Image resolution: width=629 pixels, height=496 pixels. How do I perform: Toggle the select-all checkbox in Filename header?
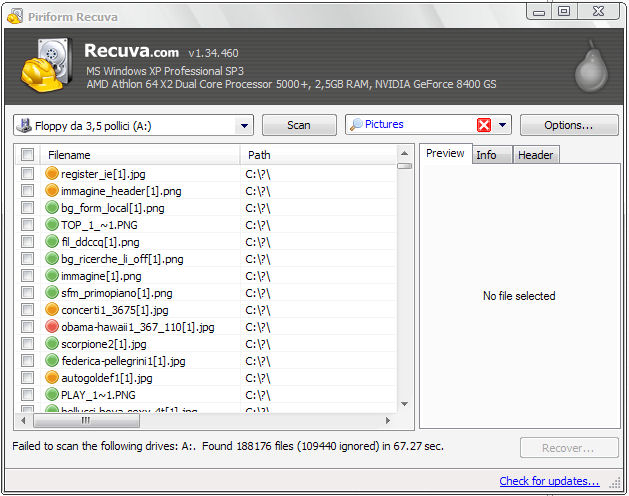coord(27,154)
